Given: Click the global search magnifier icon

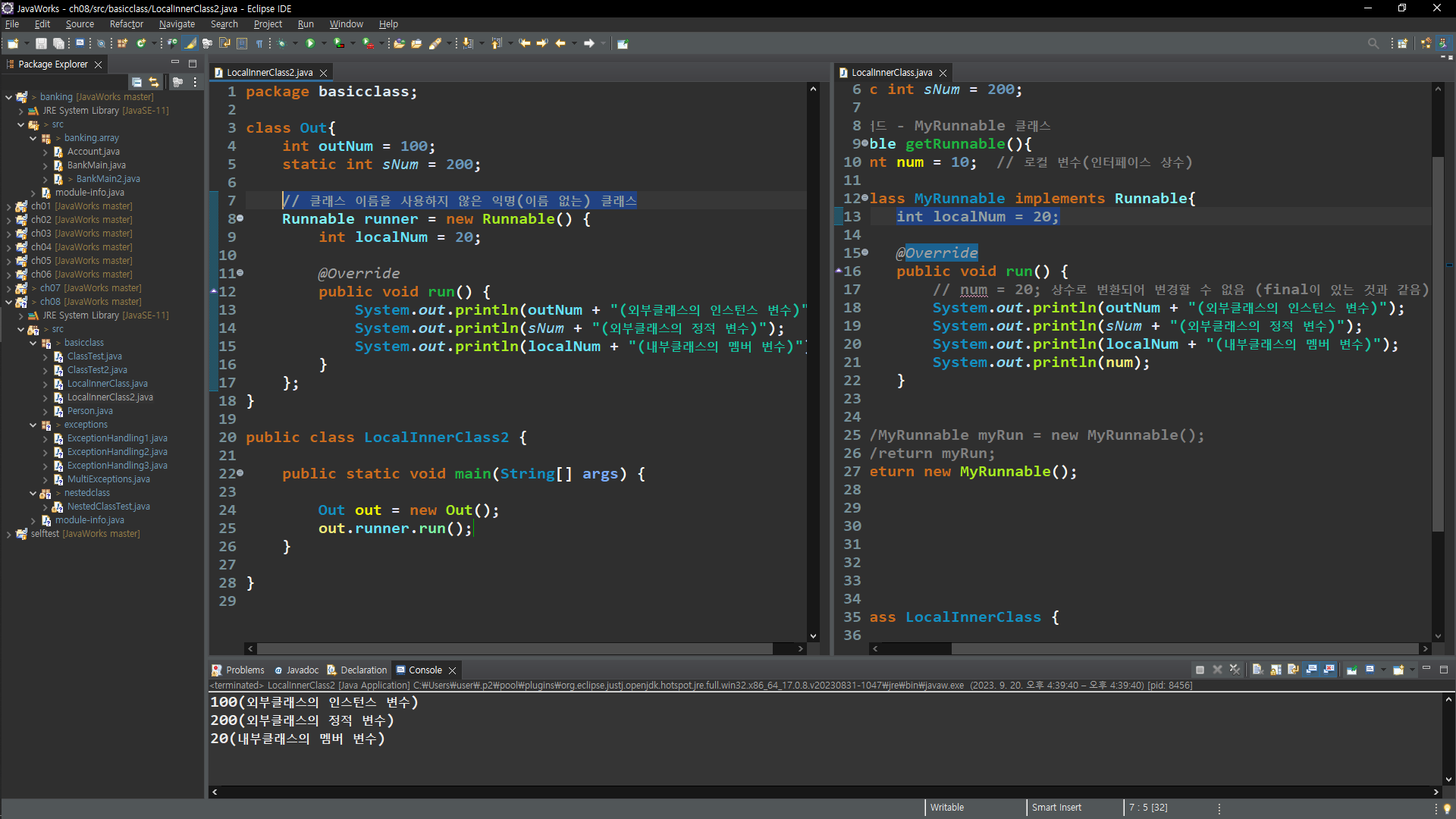Looking at the screenshot, I should click(1373, 43).
